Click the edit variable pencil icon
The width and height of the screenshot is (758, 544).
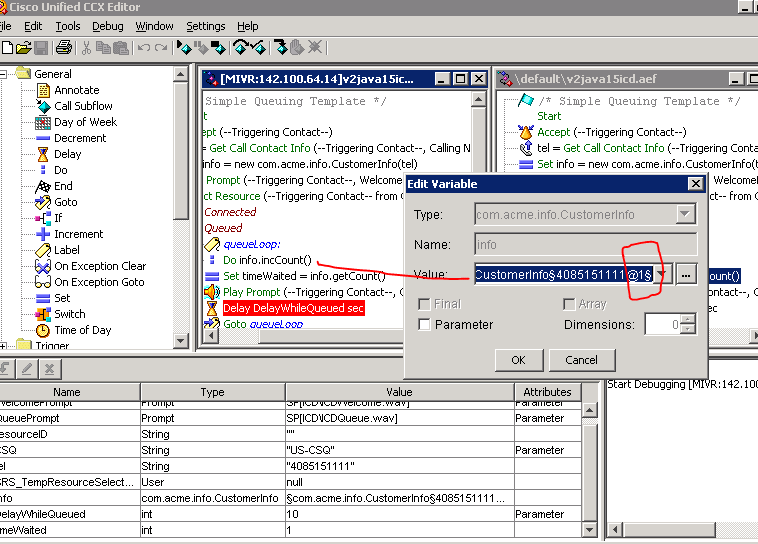coord(27,369)
